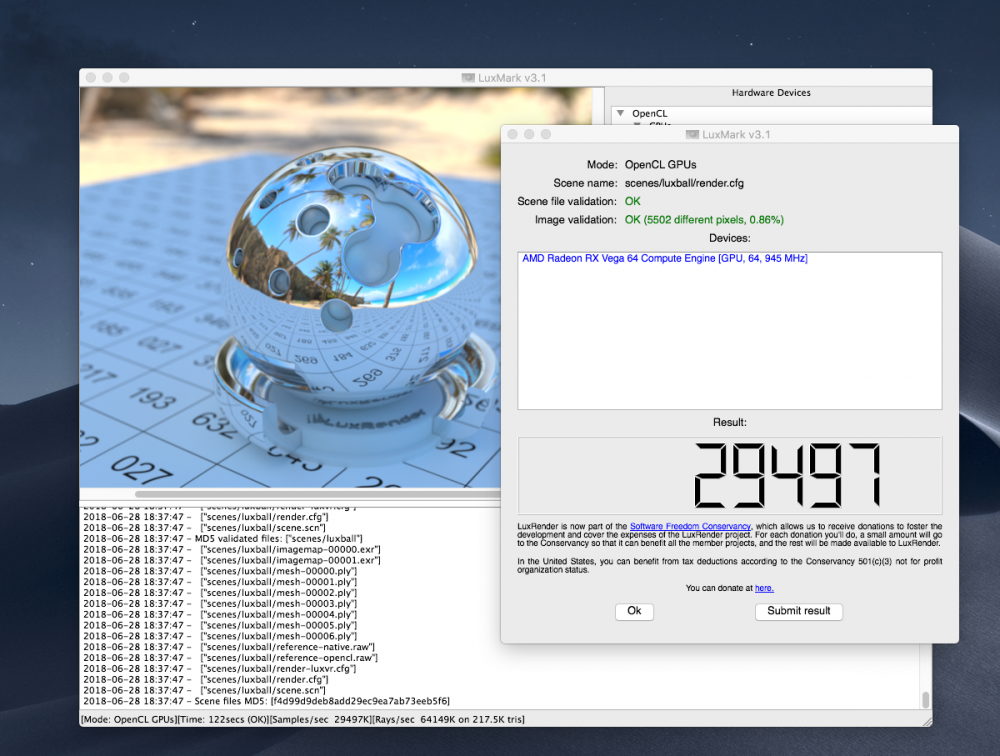Click the Image validation OK text
This screenshot has height=756, width=1000.
point(704,219)
